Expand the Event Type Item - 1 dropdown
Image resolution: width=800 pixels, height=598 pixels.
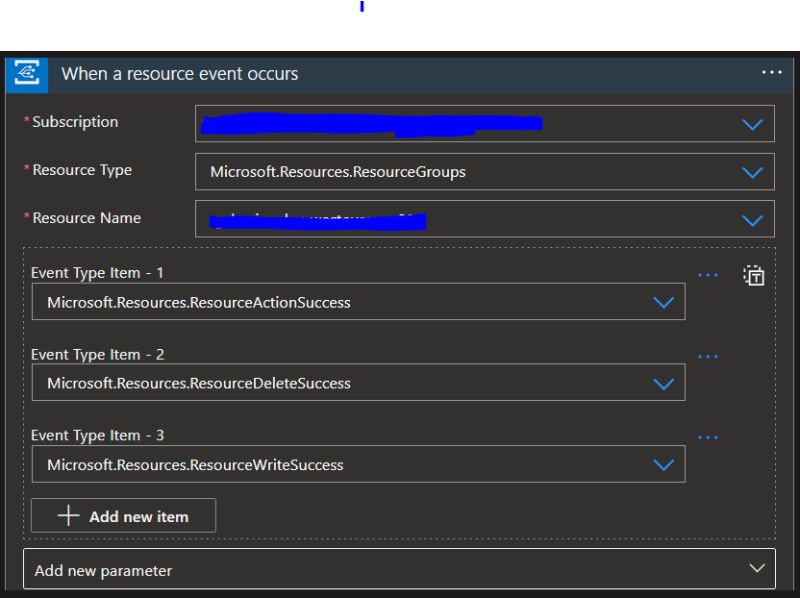pos(663,301)
